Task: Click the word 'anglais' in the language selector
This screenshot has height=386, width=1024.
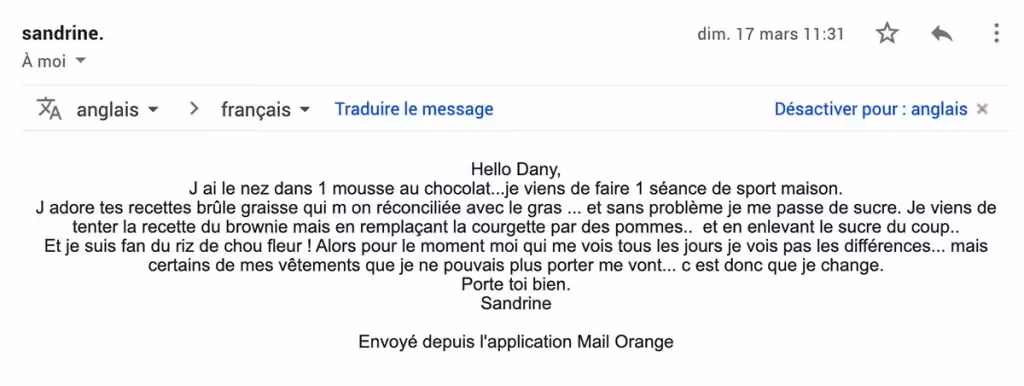Action: [x=108, y=110]
